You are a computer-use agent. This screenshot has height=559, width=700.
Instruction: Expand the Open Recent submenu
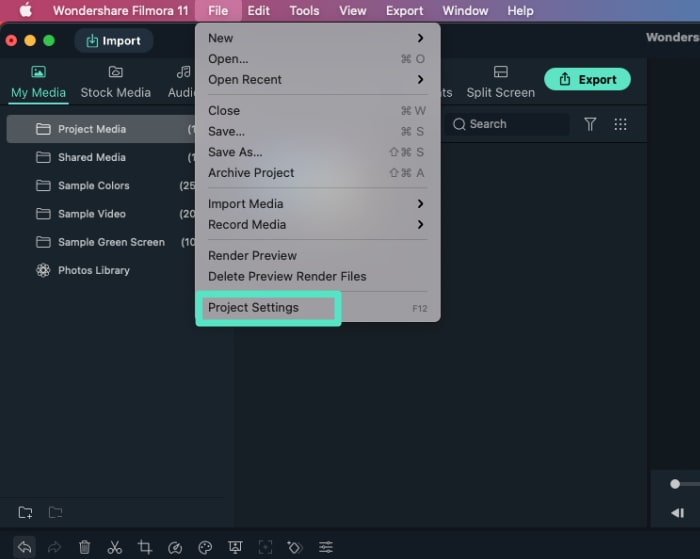tap(317, 79)
